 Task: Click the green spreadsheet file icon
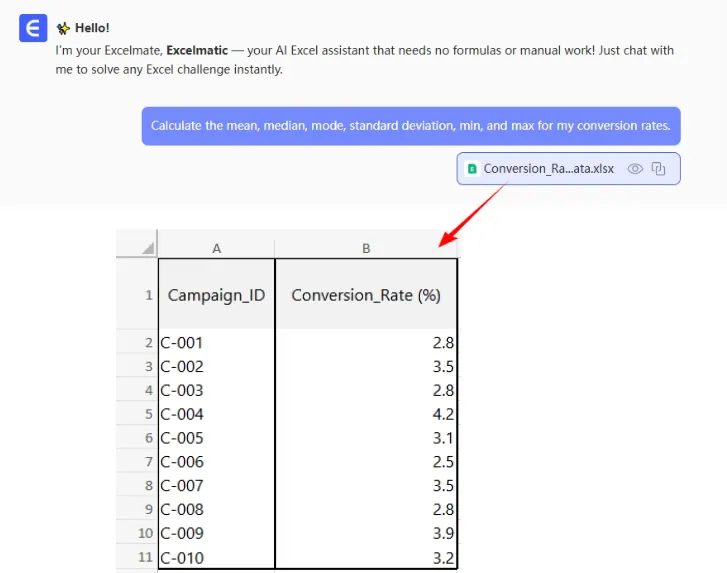coord(472,169)
